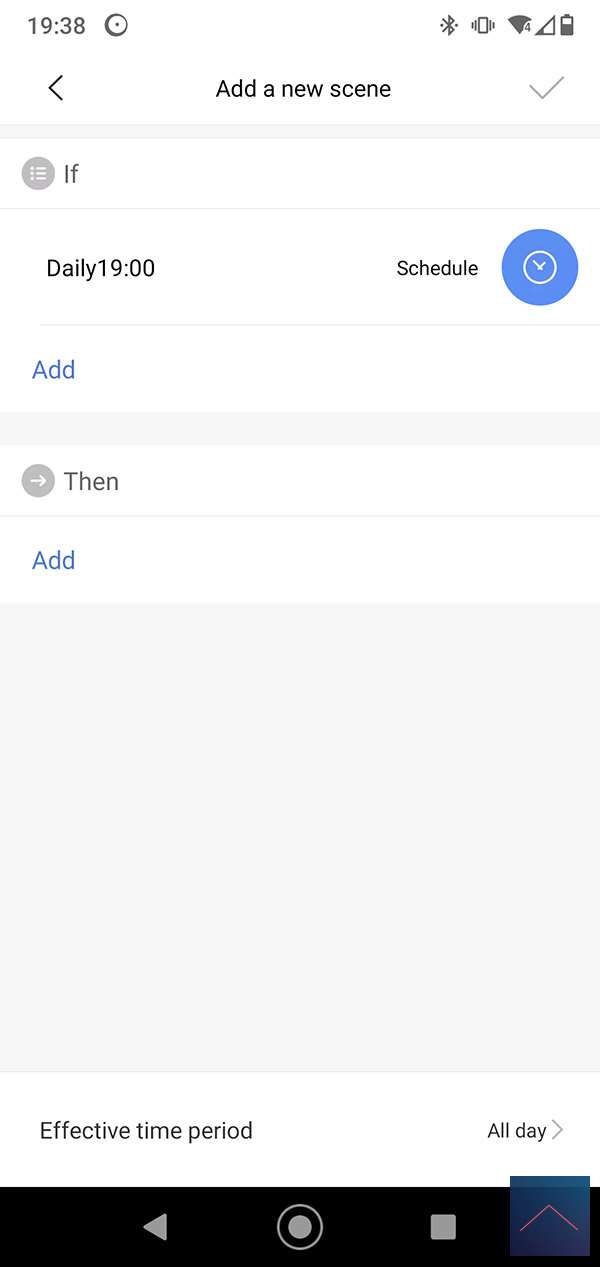
Task: Tap the blue clock Schedule icon
Action: pyautogui.click(x=539, y=267)
